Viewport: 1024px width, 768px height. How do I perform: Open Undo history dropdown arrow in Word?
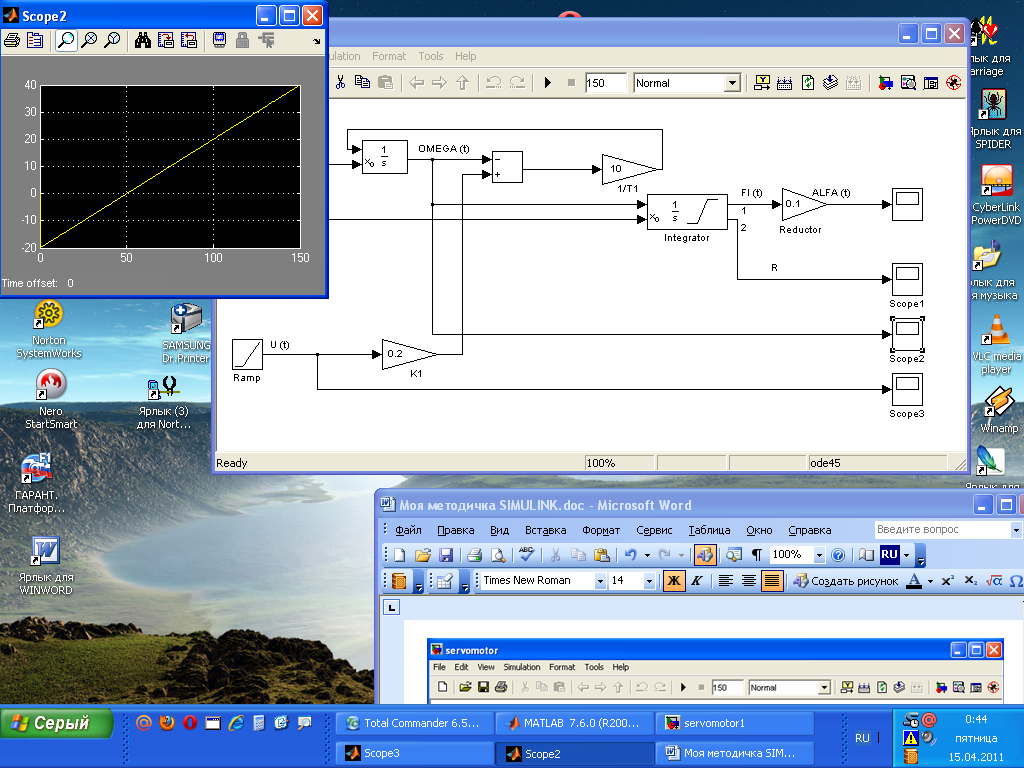coord(647,555)
